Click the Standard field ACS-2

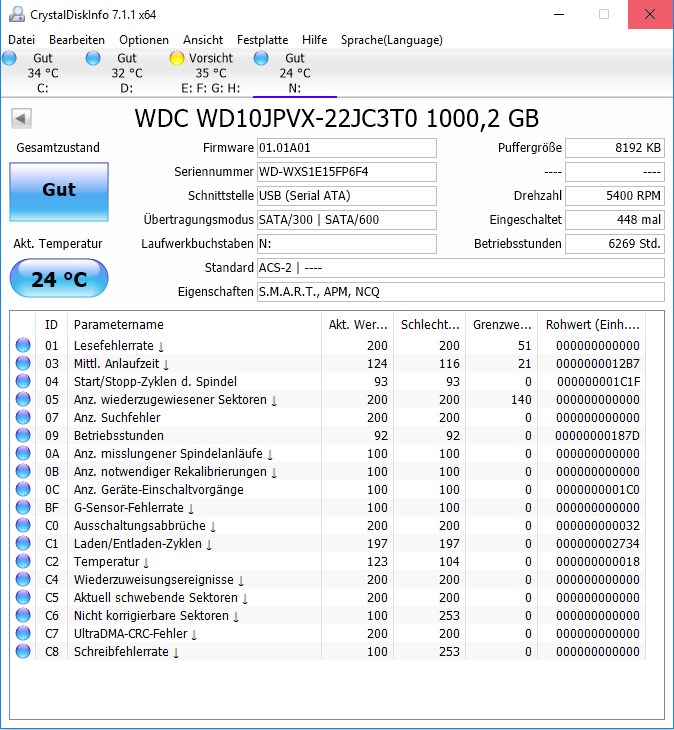461,268
